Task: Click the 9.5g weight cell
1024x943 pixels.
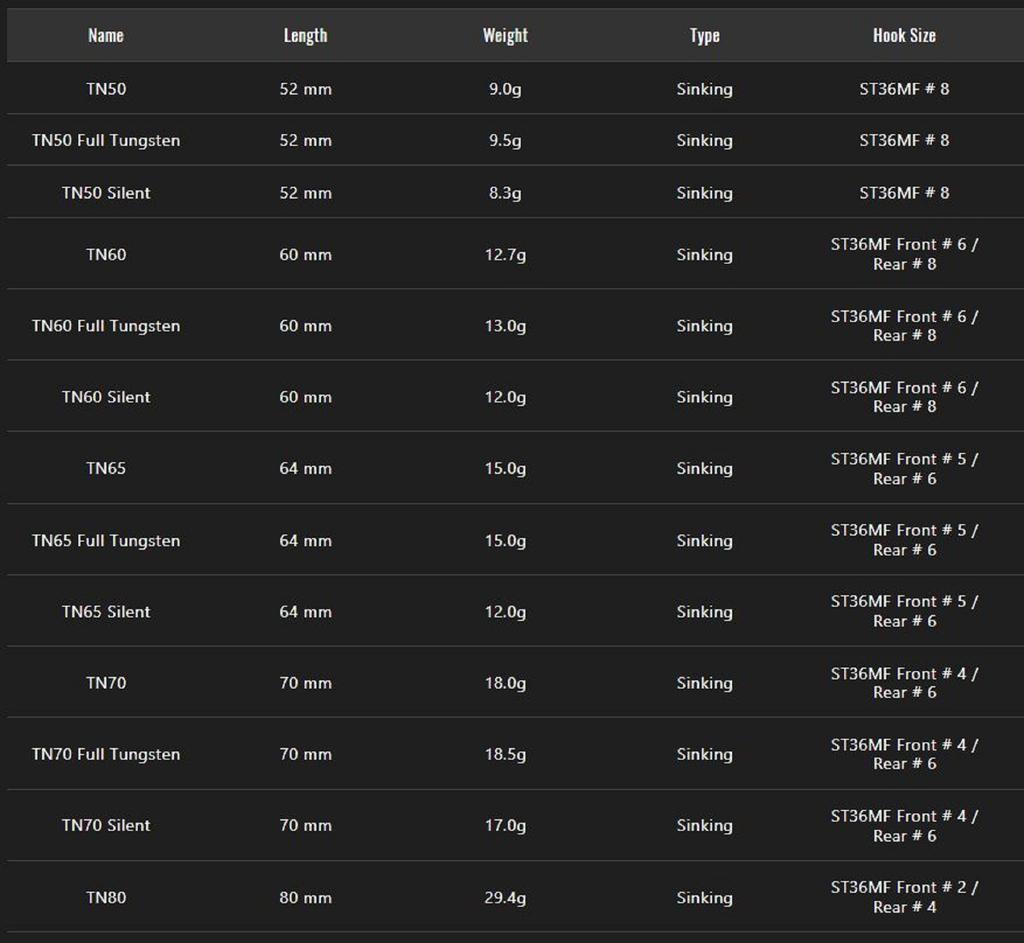Action: point(505,141)
